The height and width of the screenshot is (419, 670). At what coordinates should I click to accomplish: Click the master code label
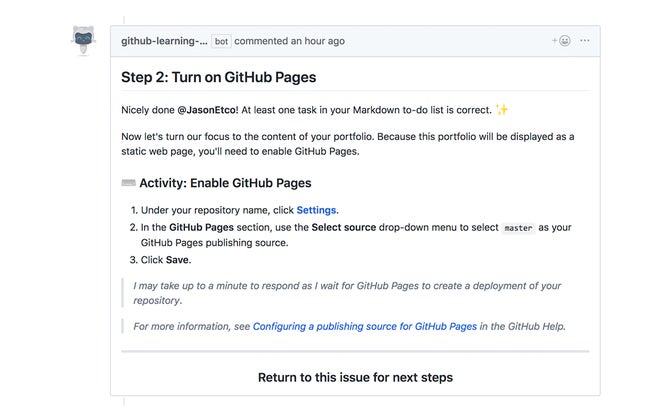pos(518,228)
